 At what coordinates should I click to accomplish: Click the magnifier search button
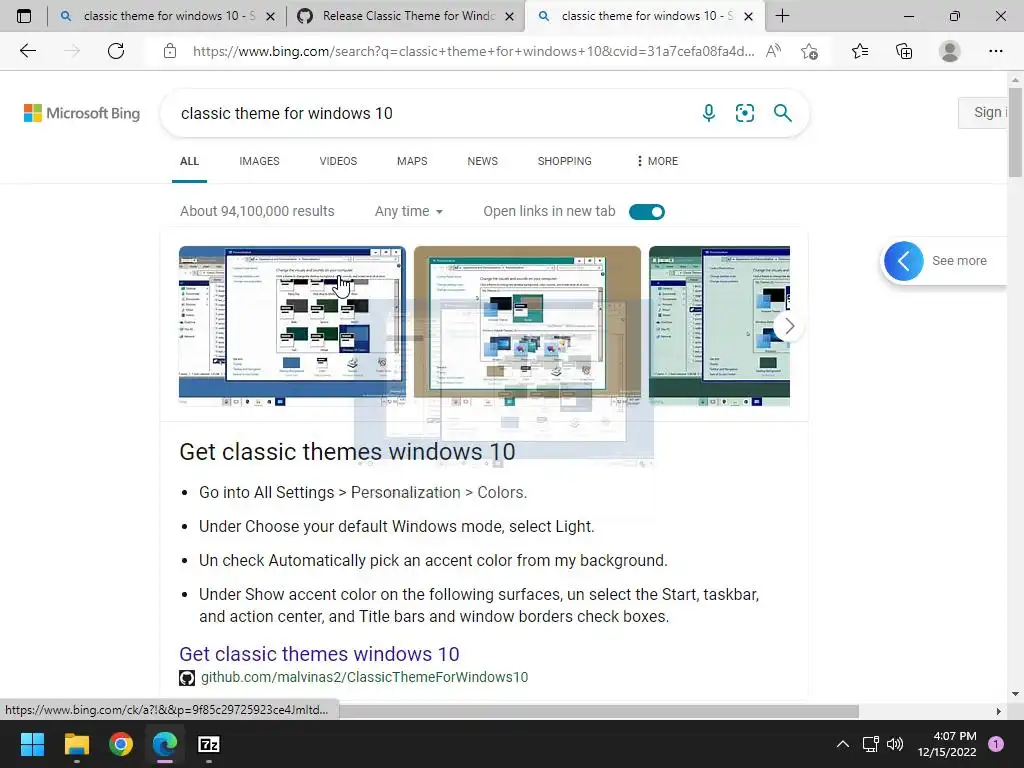782,113
